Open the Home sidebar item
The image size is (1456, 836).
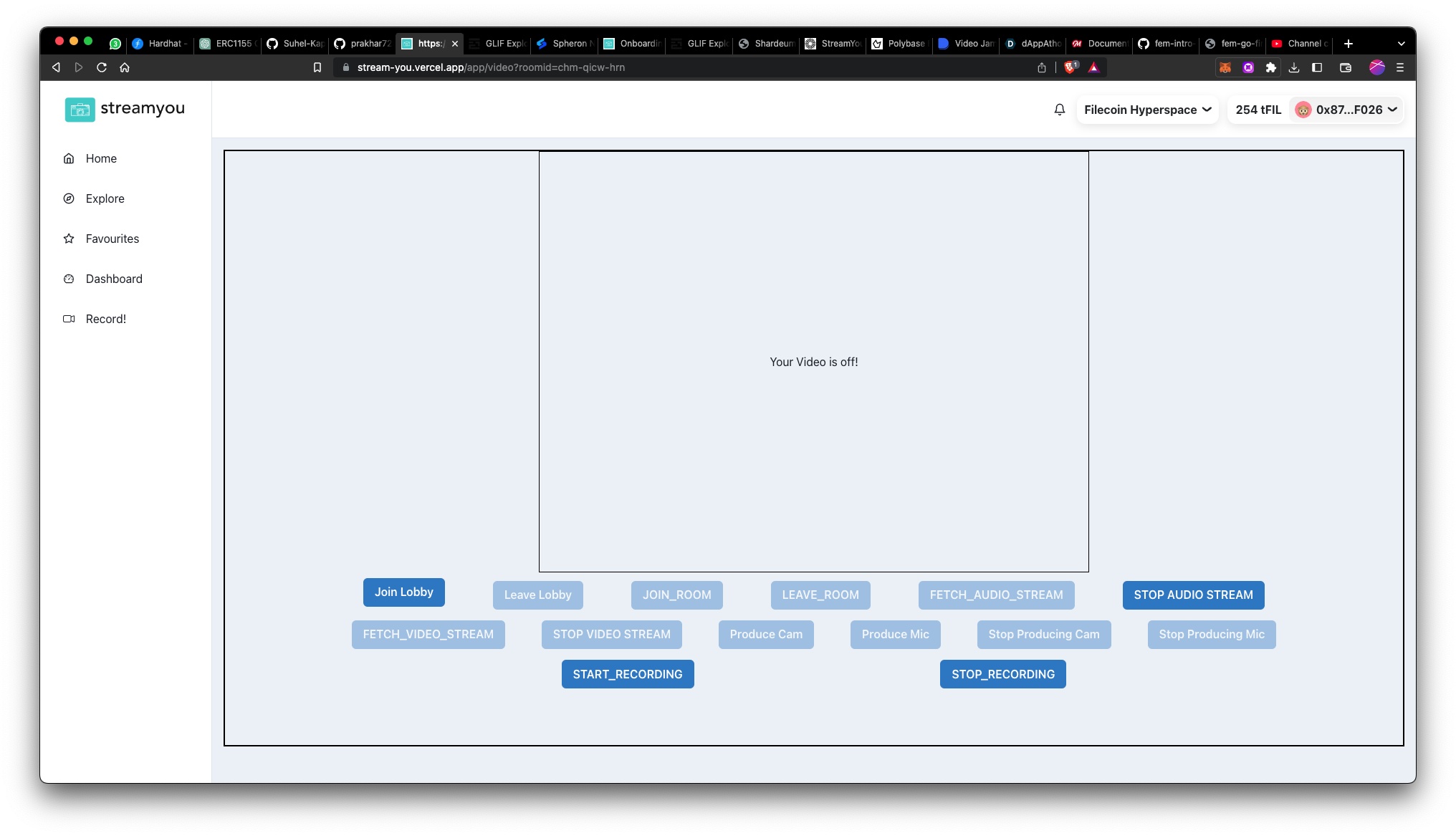click(101, 158)
